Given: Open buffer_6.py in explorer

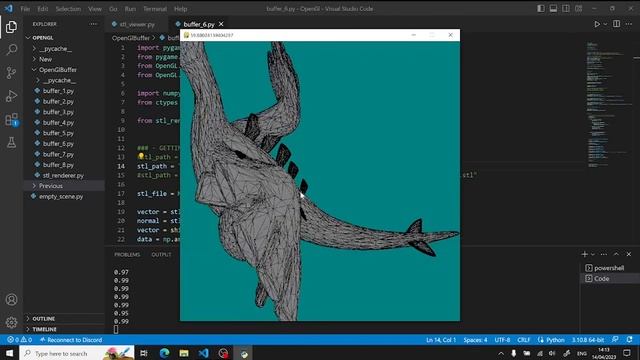Looking at the screenshot, I should [x=58, y=144].
